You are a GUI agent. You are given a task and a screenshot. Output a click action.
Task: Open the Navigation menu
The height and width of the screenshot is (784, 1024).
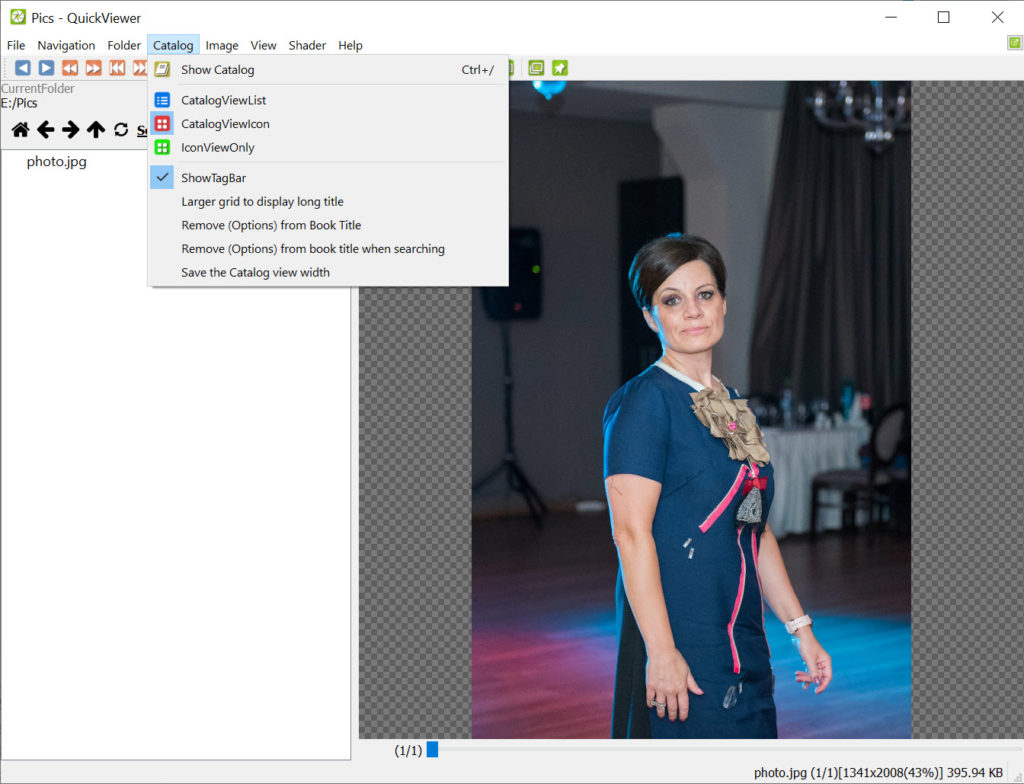(66, 45)
